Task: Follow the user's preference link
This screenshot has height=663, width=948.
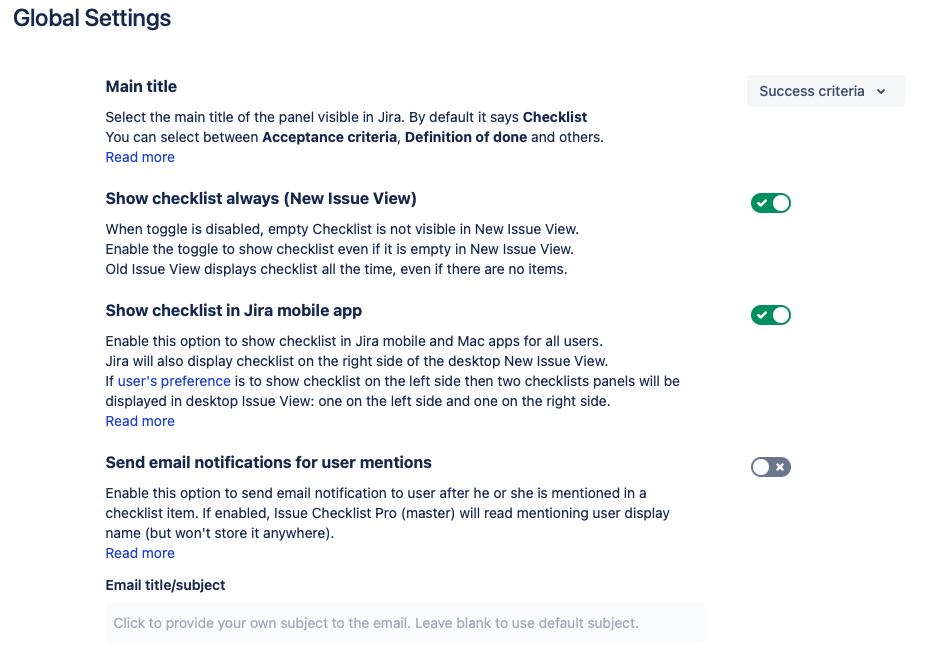Action: point(174,381)
